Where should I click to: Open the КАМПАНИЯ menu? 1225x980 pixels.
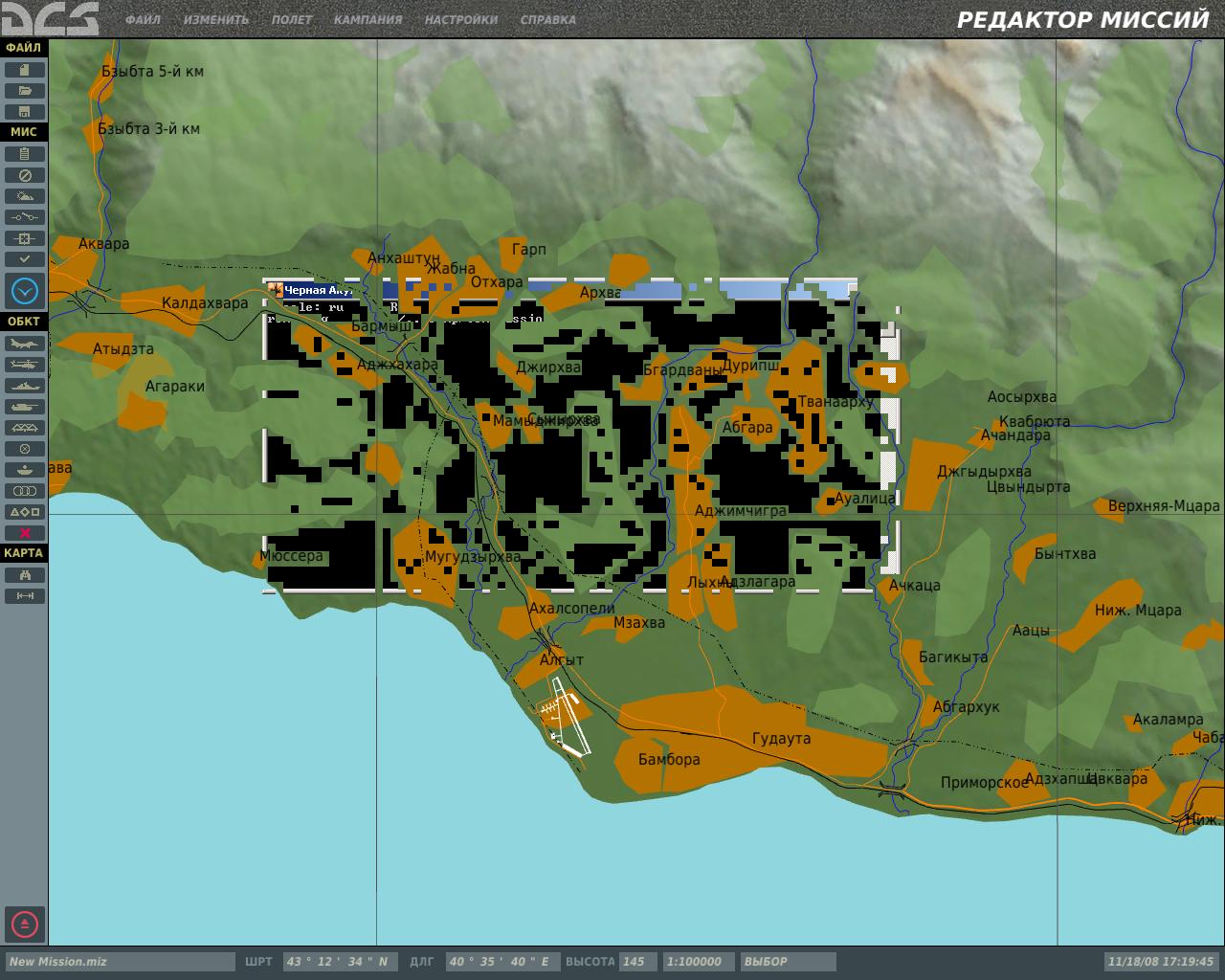(x=367, y=20)
